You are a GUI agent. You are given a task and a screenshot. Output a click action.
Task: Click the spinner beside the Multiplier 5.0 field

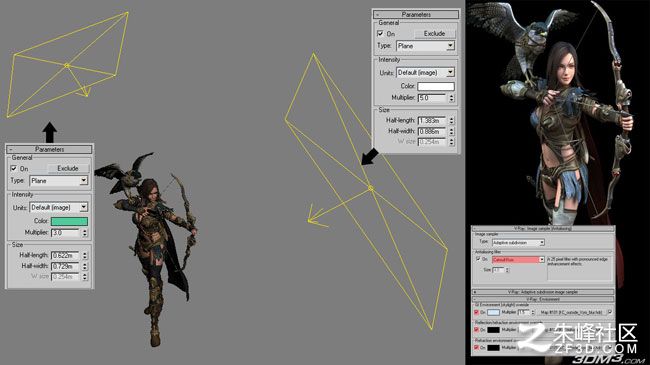click(x=451, y=98)
